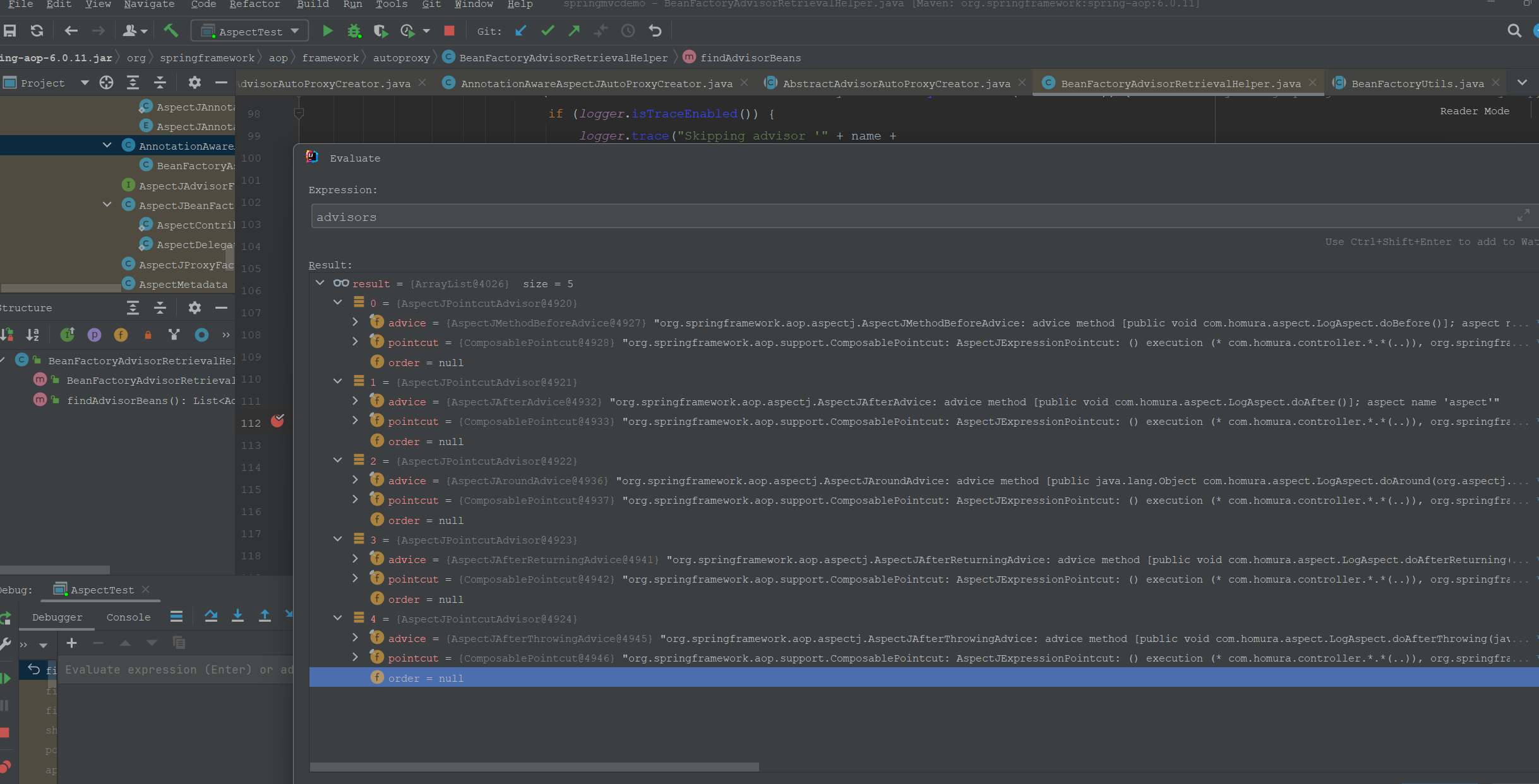This screenshot has width=1539, height=784.
Task: Click the Expression input field
Action: click(x=884, y=217)
